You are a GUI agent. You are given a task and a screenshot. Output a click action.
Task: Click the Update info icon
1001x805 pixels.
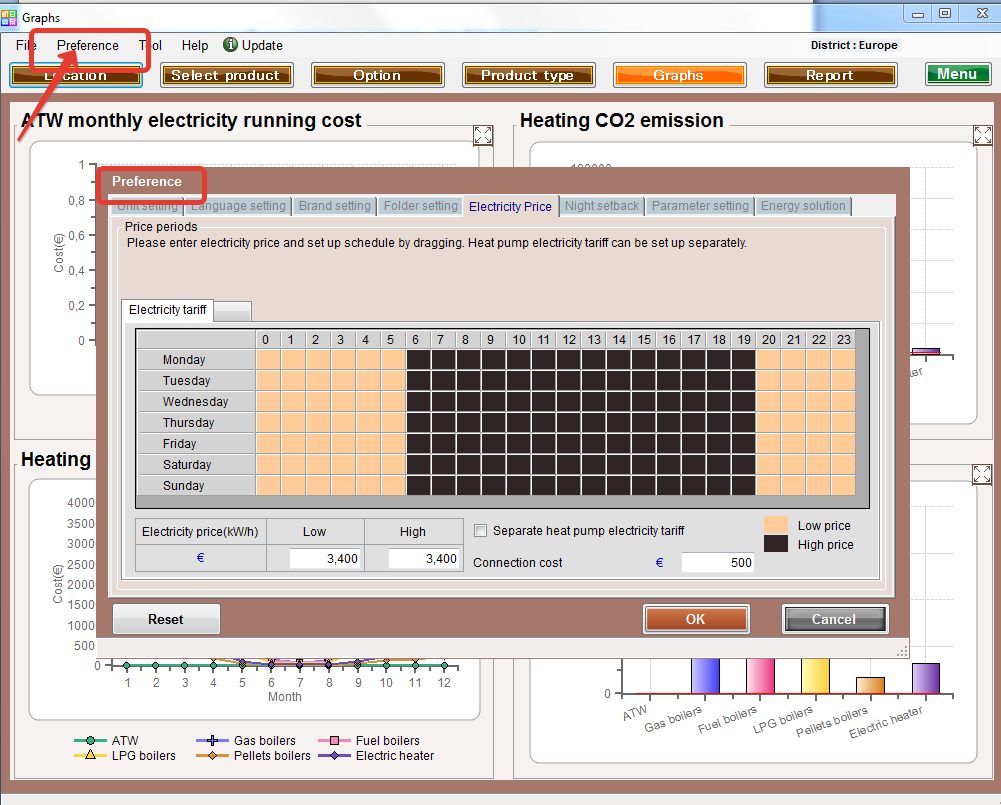pyautogui.click(x=230, y=45)
